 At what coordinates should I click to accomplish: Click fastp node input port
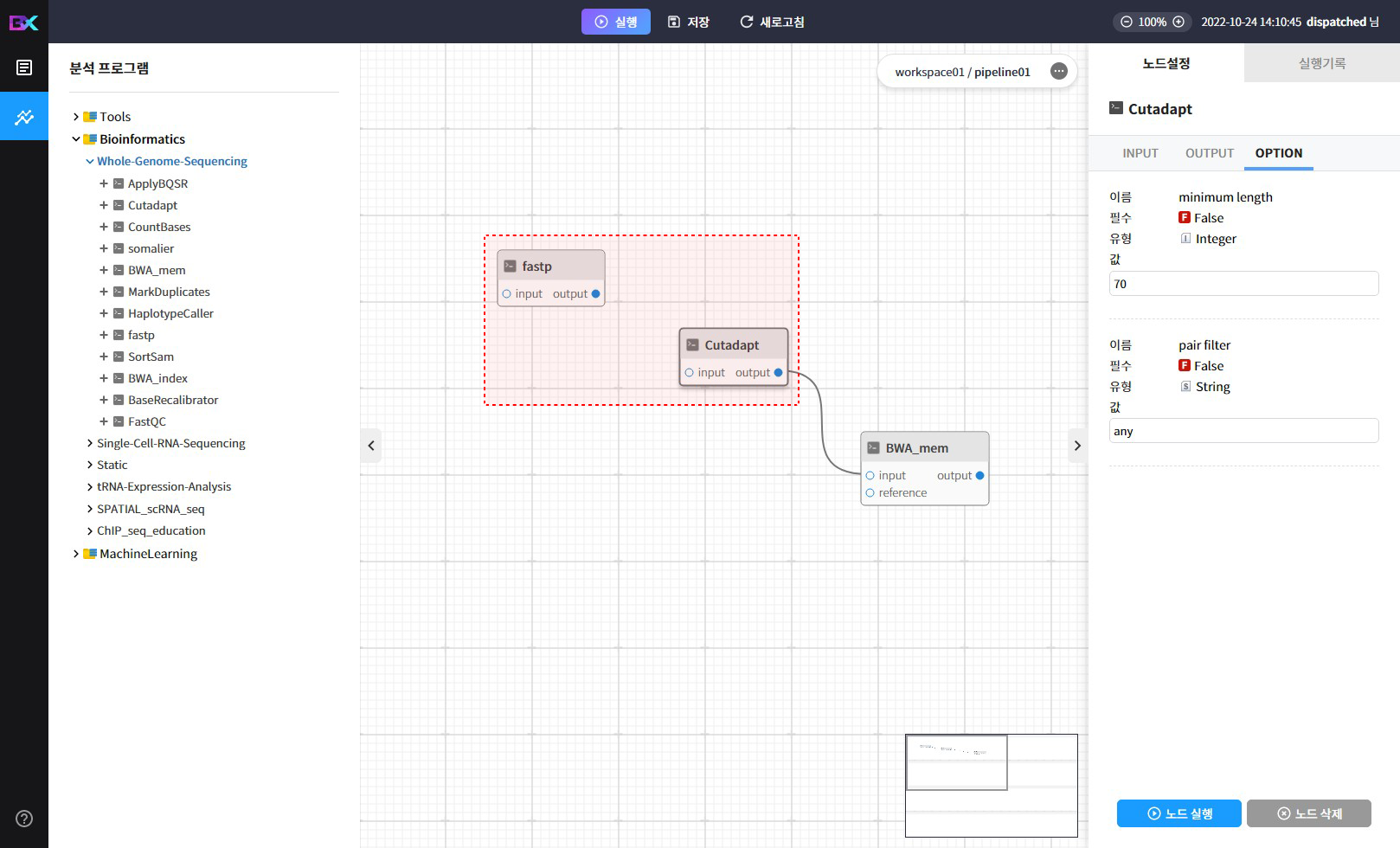506,294
